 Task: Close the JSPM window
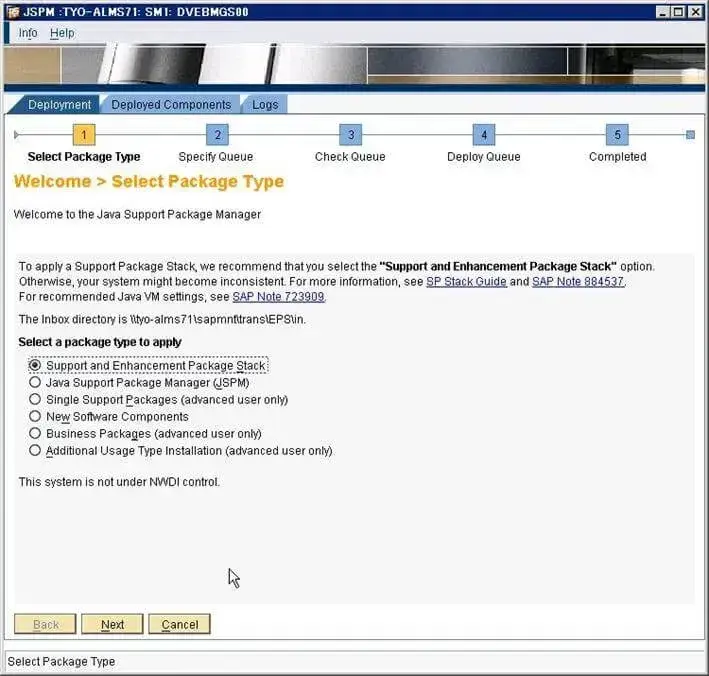(695, 12)
